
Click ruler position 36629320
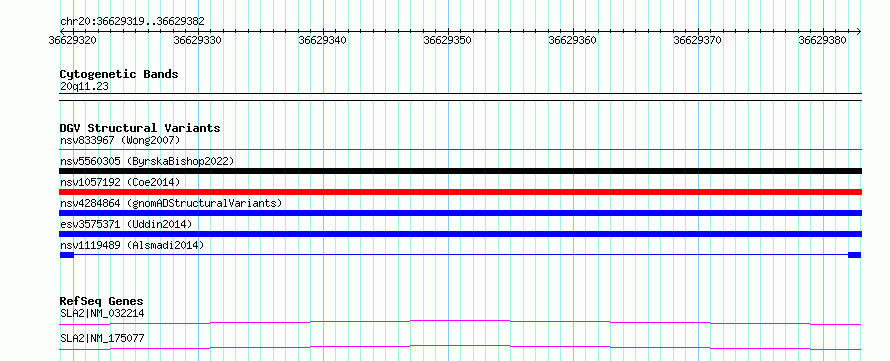pyautogui.click(x=73, y=40)
